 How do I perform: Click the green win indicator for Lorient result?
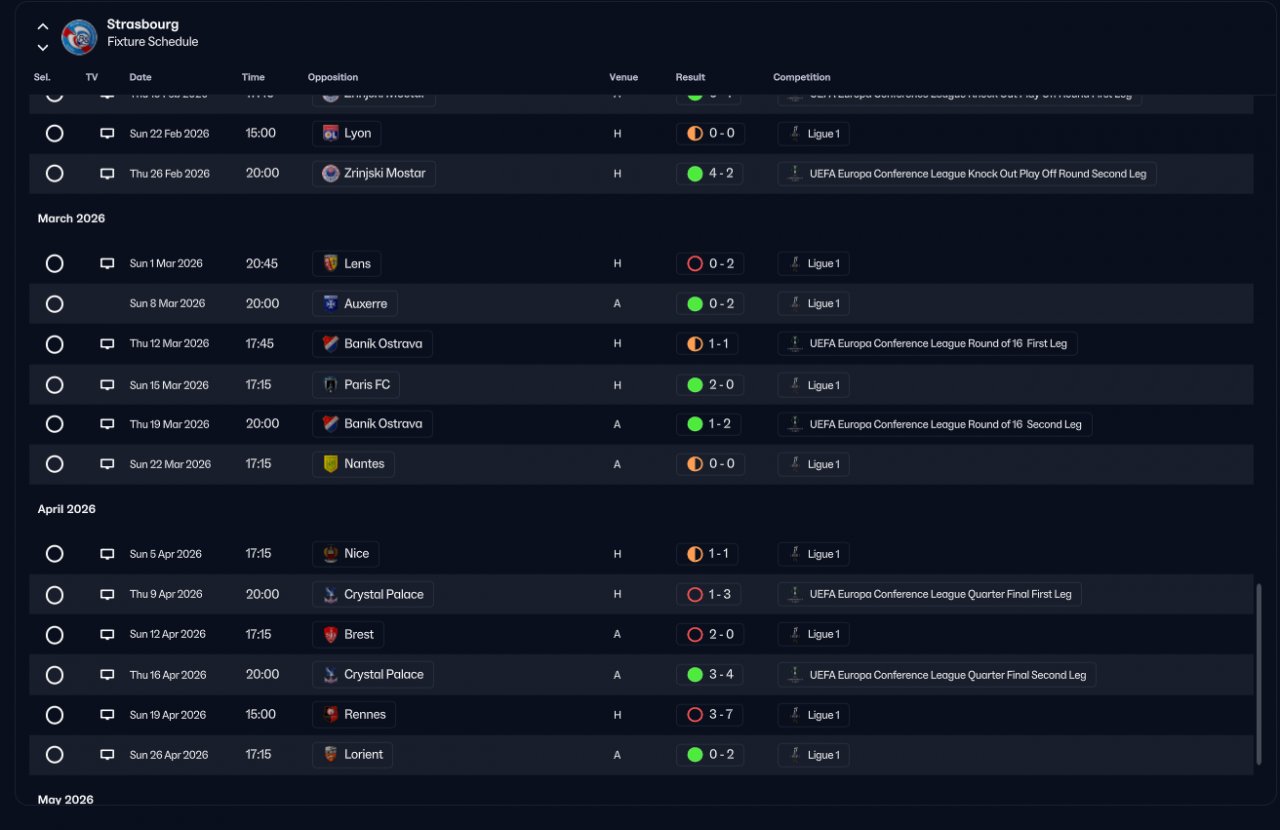click(695, 755)
